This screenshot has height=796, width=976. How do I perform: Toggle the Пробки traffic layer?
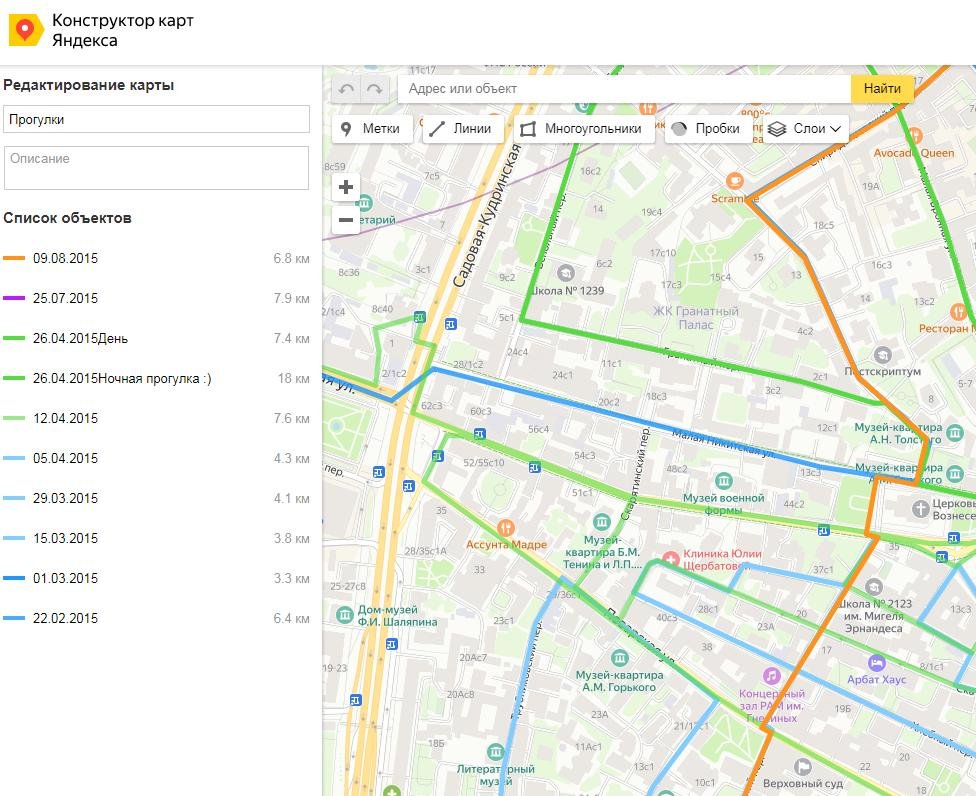tap(706, 129)
